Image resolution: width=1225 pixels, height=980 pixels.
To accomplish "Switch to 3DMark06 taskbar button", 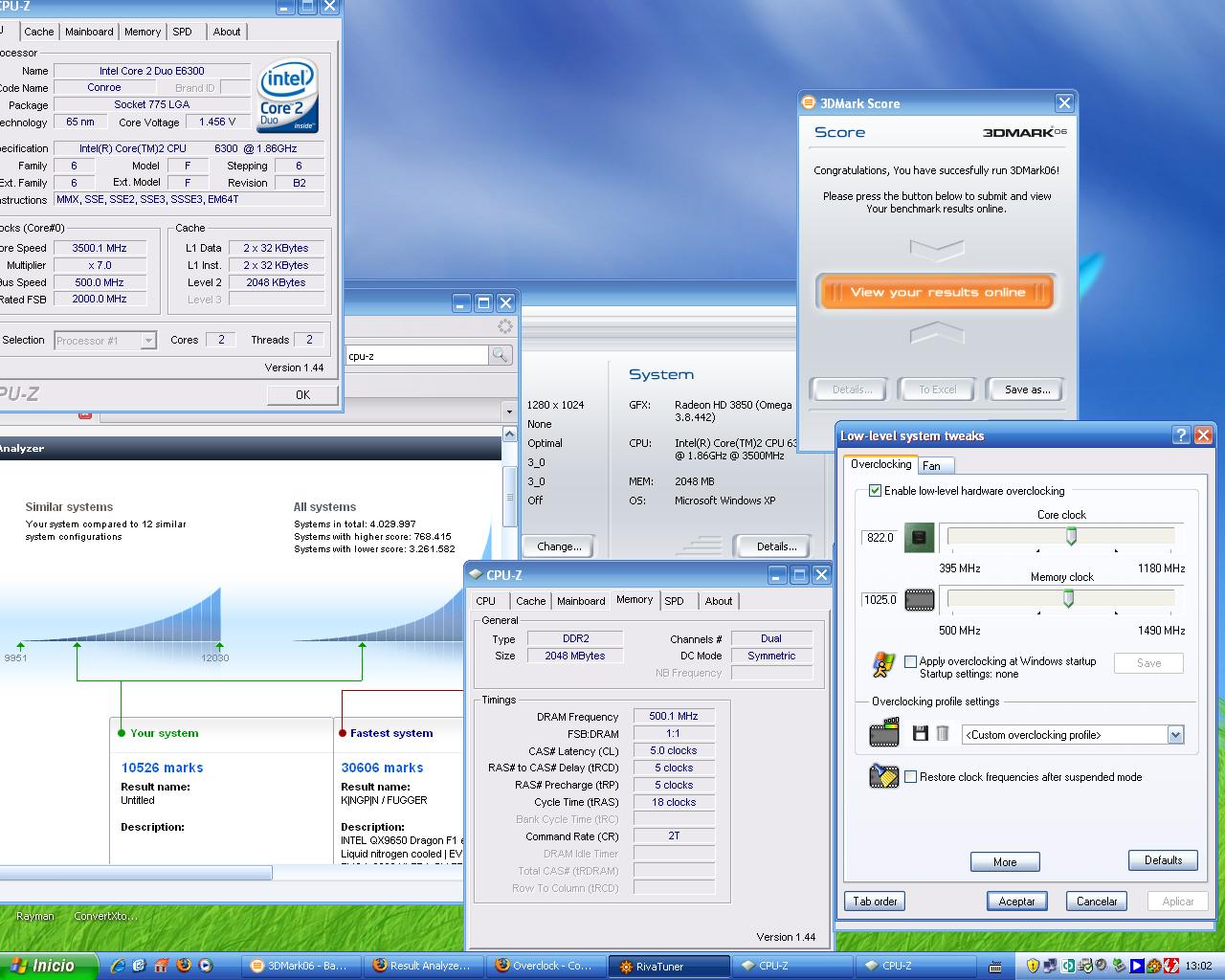I will pos(301,966).
